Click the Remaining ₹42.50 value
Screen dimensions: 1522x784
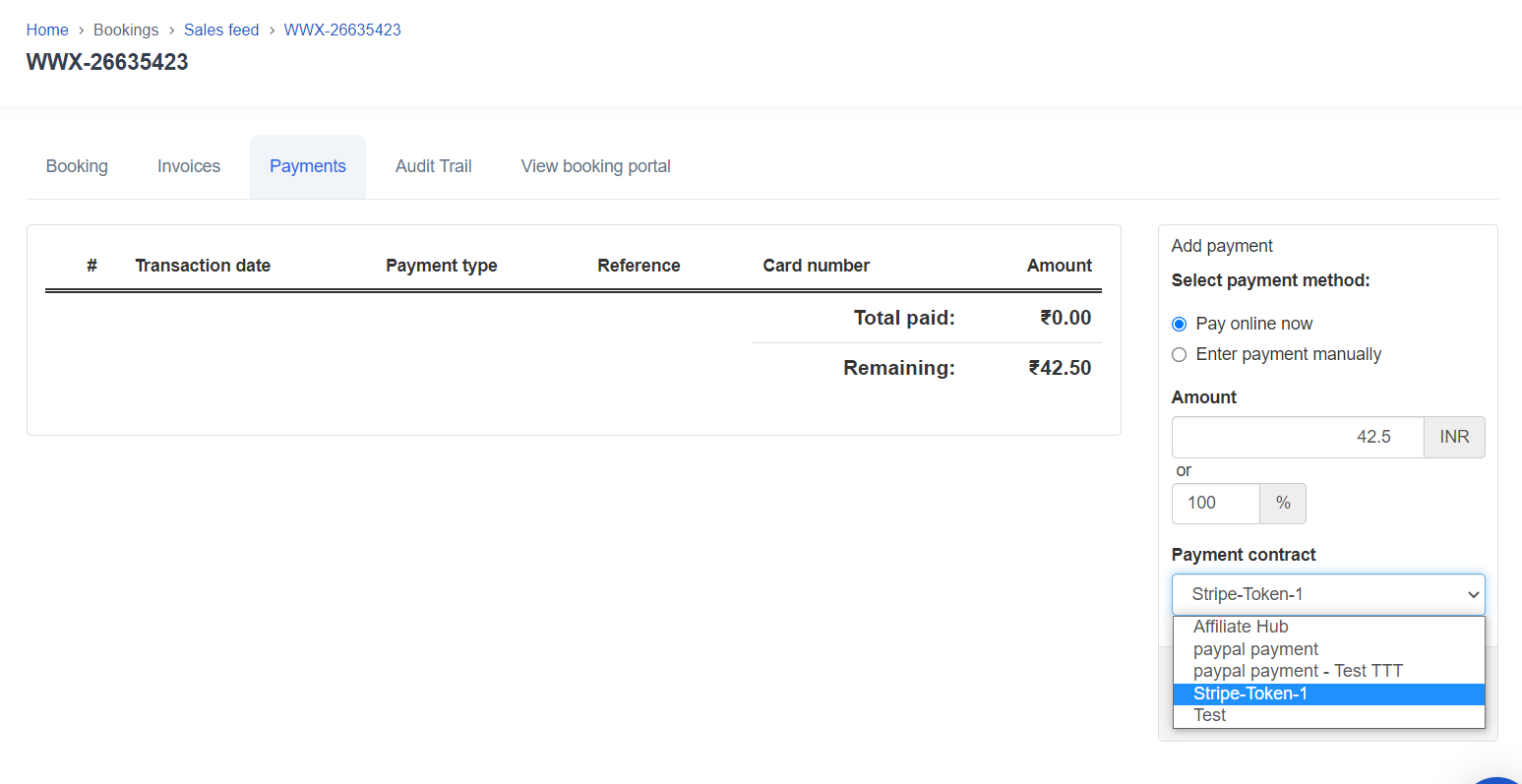[1060, 368]
